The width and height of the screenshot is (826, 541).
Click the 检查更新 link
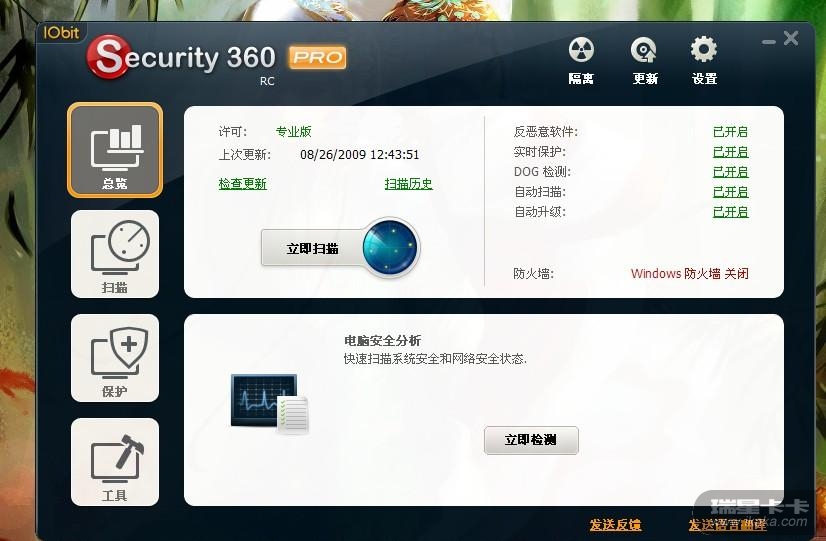(242, 184)
